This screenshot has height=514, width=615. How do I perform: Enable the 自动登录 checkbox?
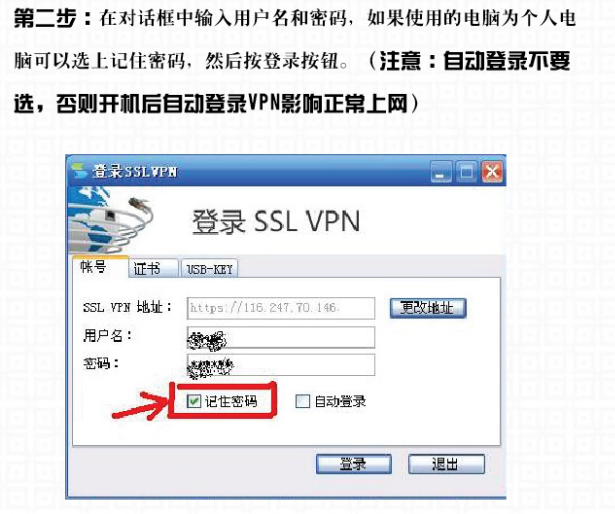[302, 401]
